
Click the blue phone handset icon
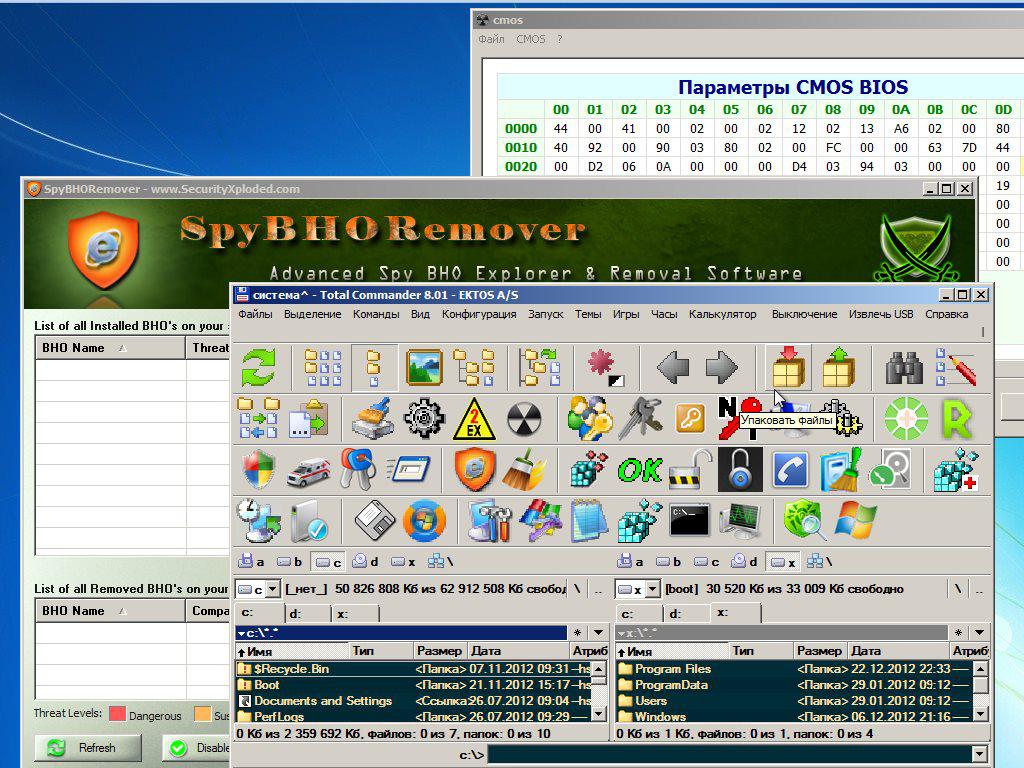(790, 470)
